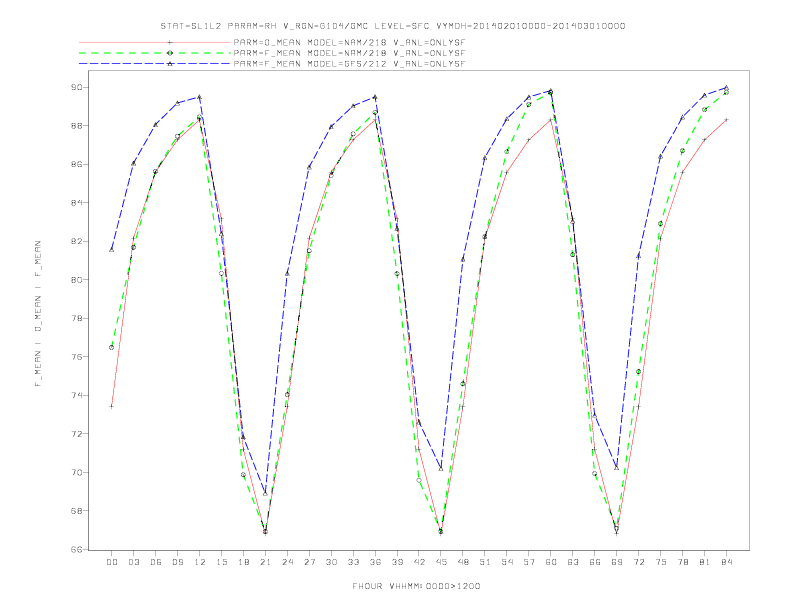
Task: Click the circle marker on the green legend line
Action: (x=170, y=53)
